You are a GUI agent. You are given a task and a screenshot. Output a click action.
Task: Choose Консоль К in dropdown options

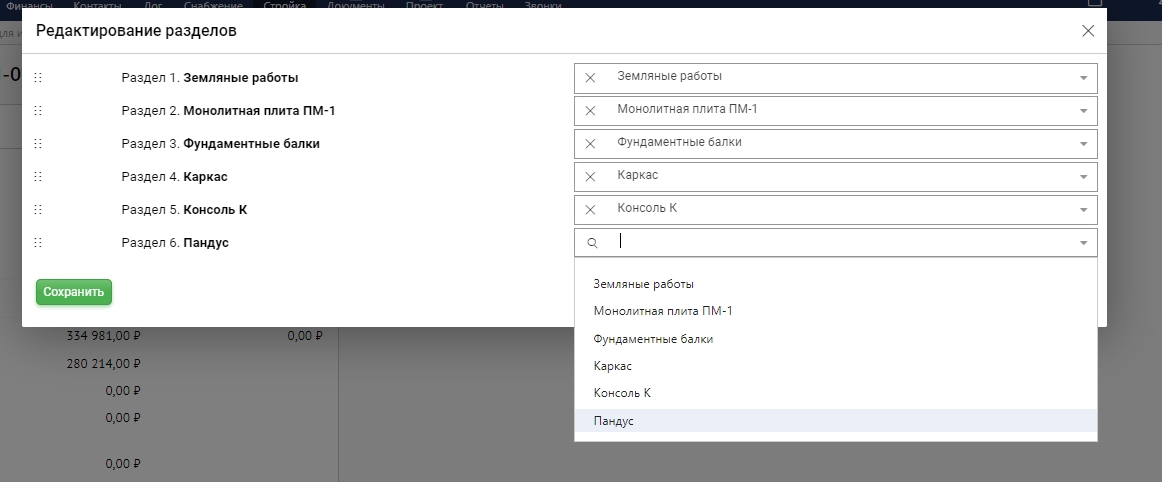pos(622,393)
